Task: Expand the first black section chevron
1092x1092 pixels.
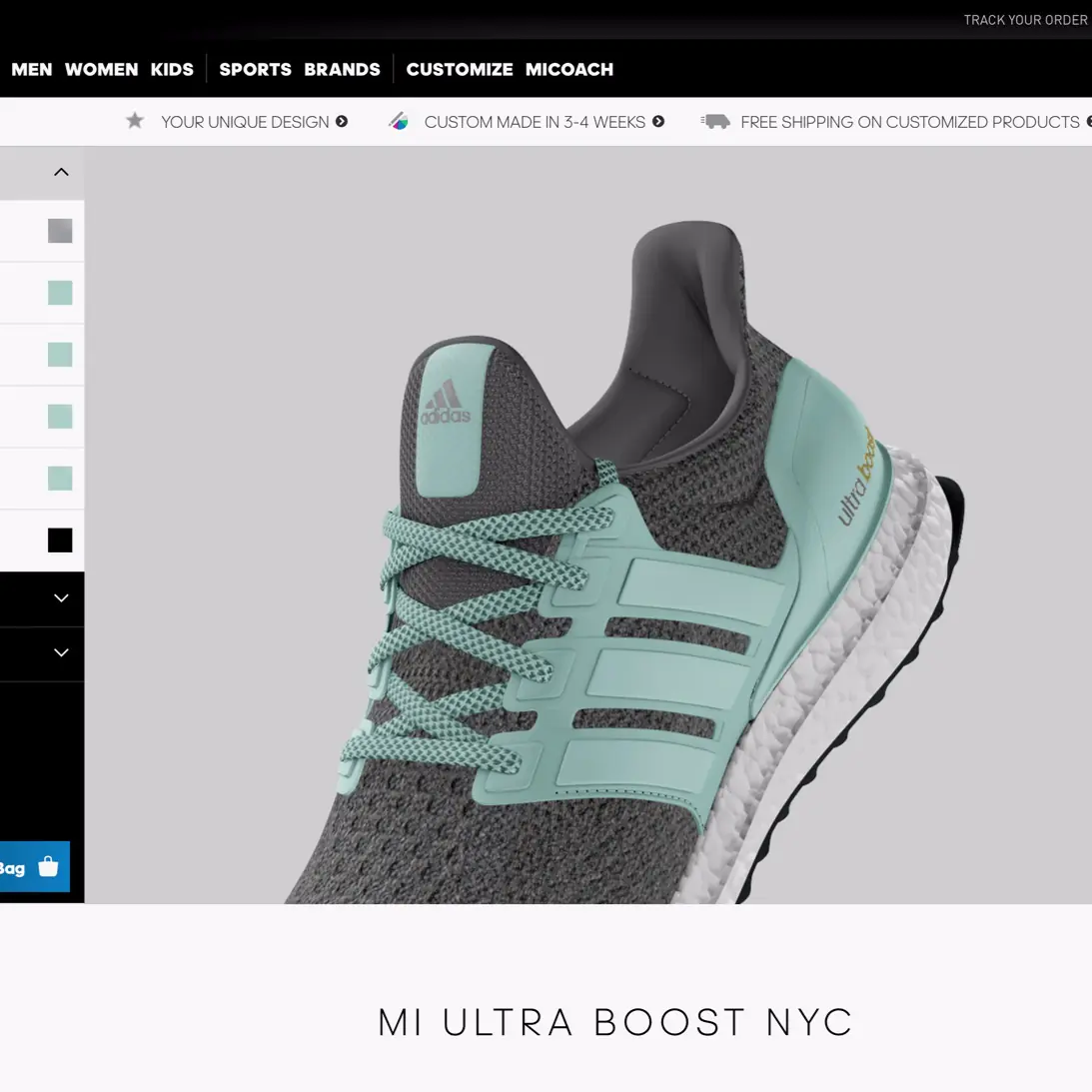Action: pyautogui.click(x=61, y=598)
